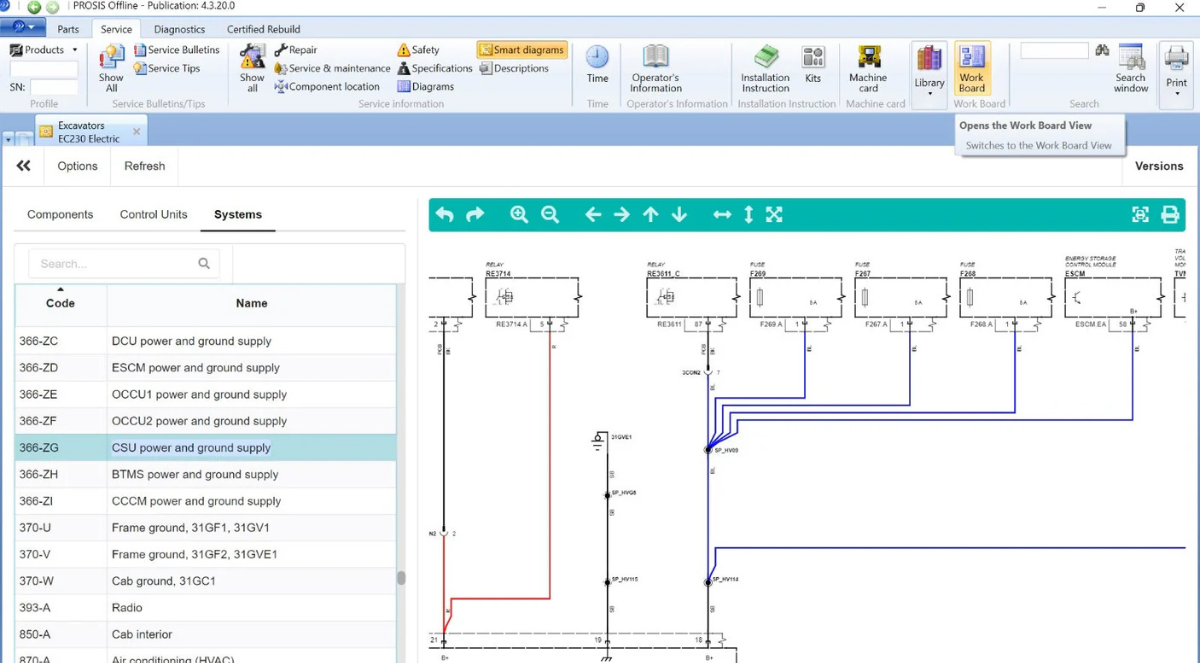Open the Parts ribbon tab

[68, 29]
